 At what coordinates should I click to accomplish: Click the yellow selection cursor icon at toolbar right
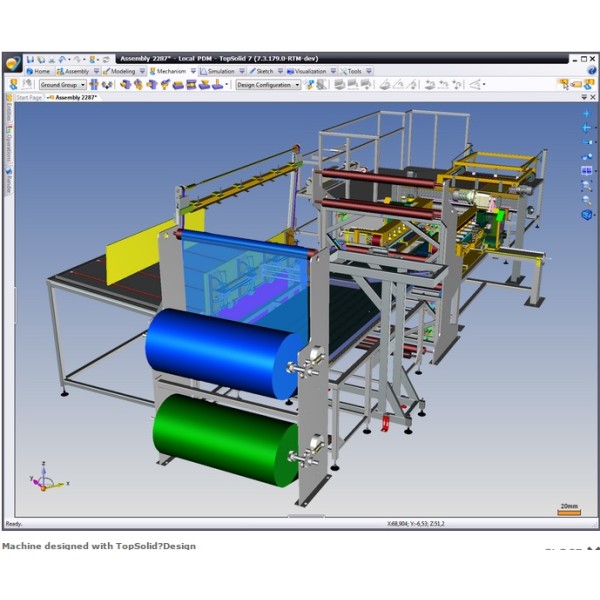[x=562, y=84]
